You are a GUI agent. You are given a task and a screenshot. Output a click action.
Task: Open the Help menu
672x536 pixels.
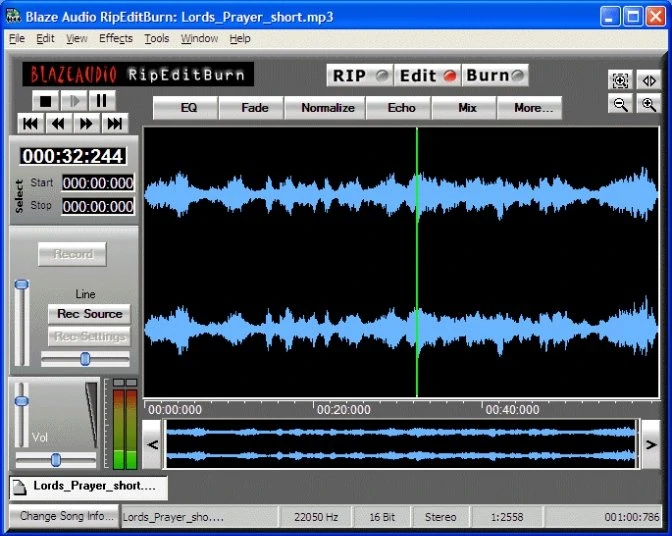coord(240,39)
